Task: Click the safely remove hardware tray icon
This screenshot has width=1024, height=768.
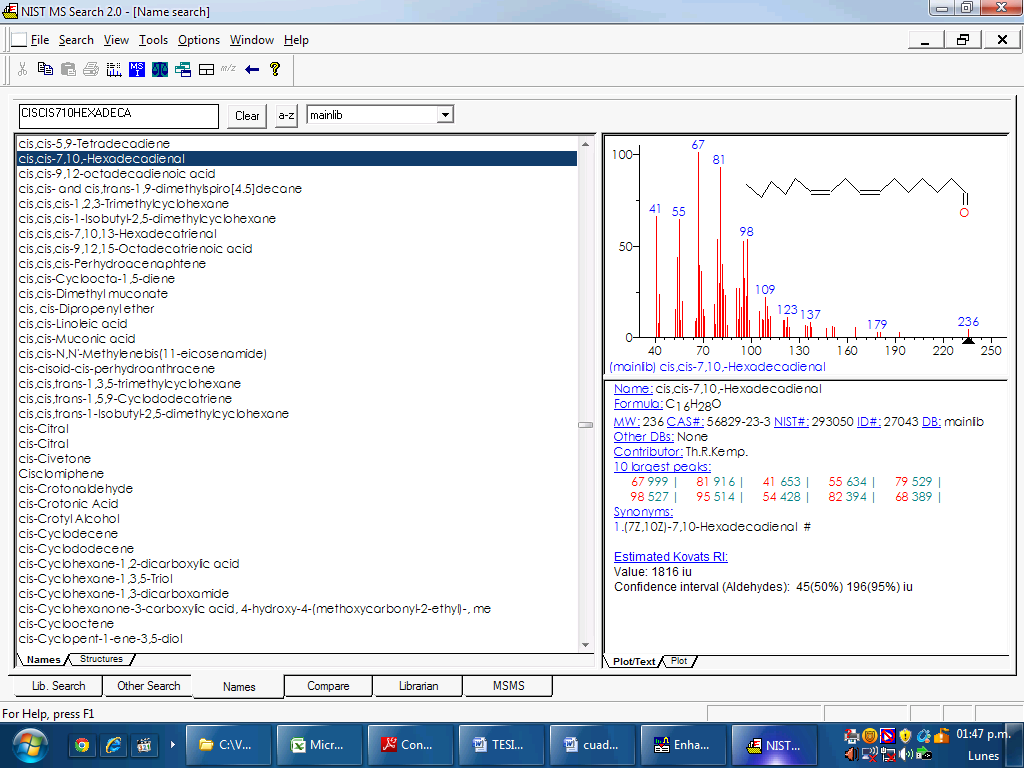Action: point(924,754)
